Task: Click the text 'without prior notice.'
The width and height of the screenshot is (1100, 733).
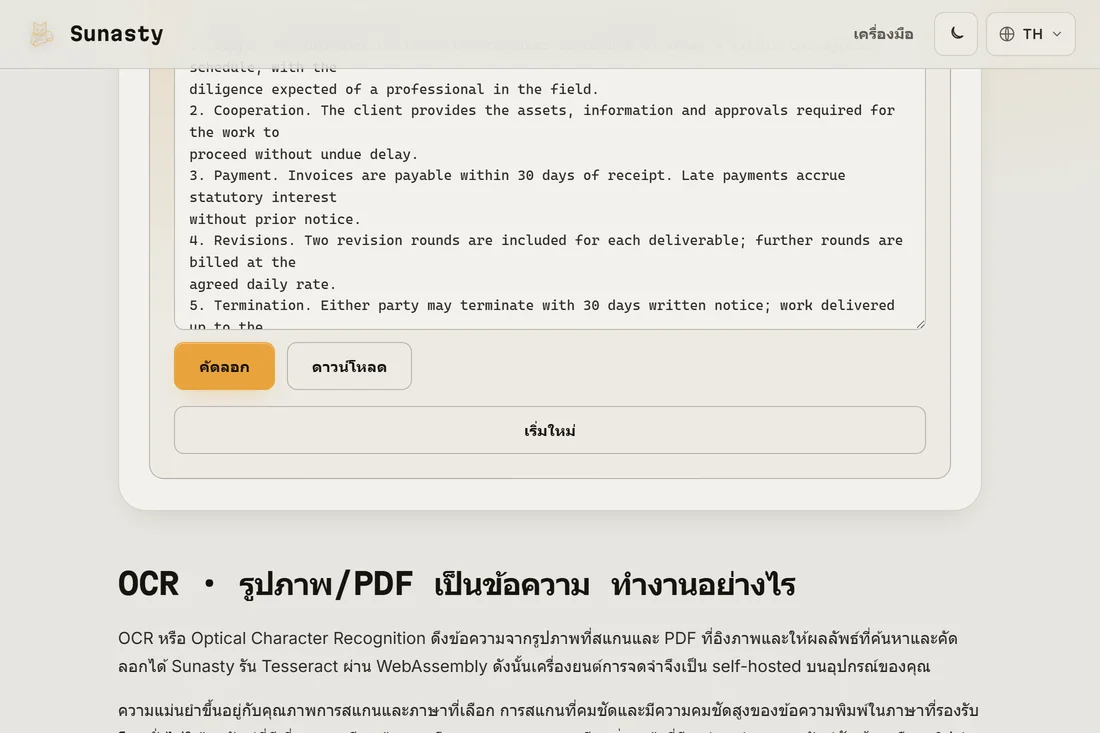Action: pos(275,219)
